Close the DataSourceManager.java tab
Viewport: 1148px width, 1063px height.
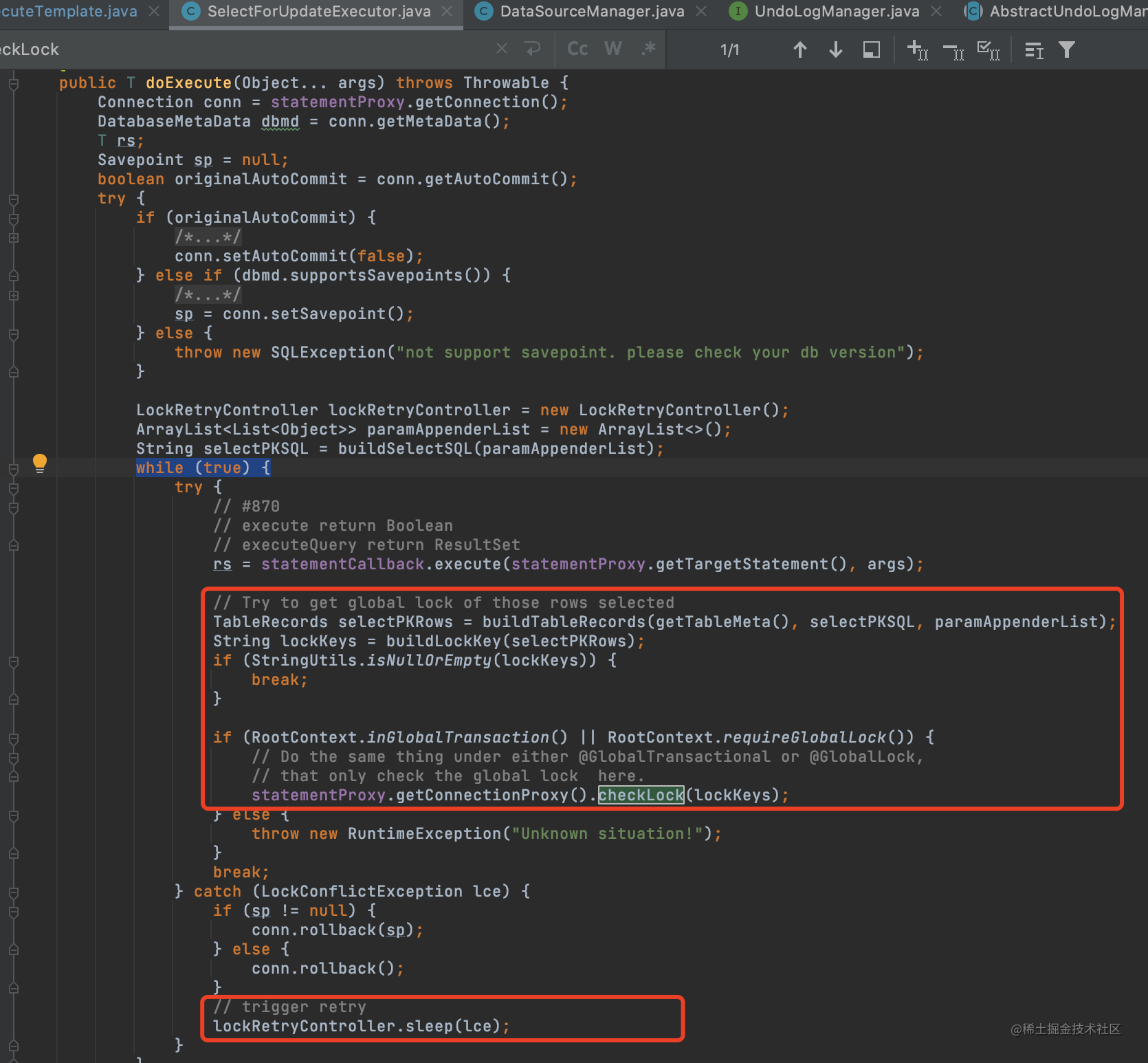(x=701, y=11)
